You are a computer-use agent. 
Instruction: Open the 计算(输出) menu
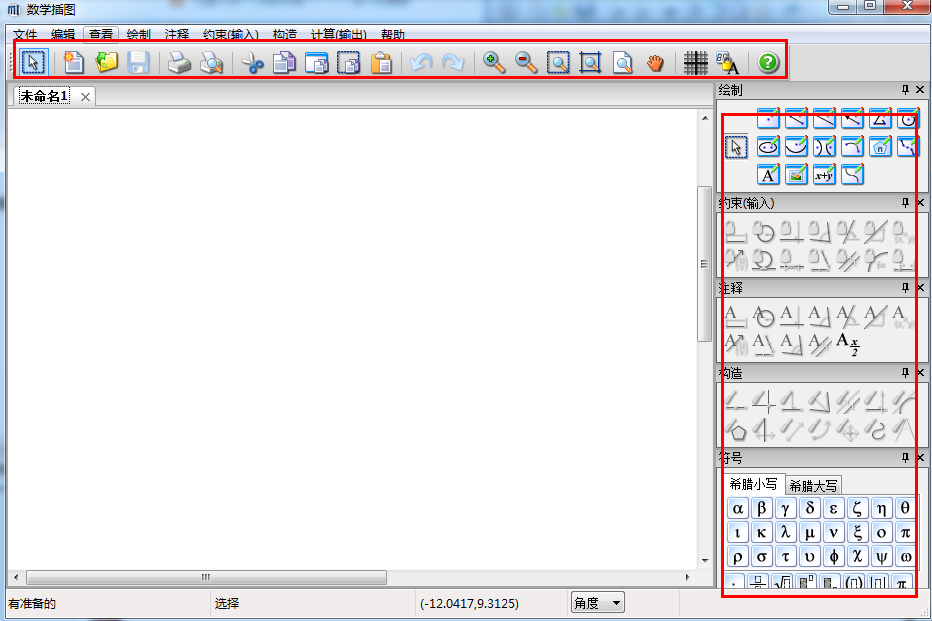click(x=339, y=34)
